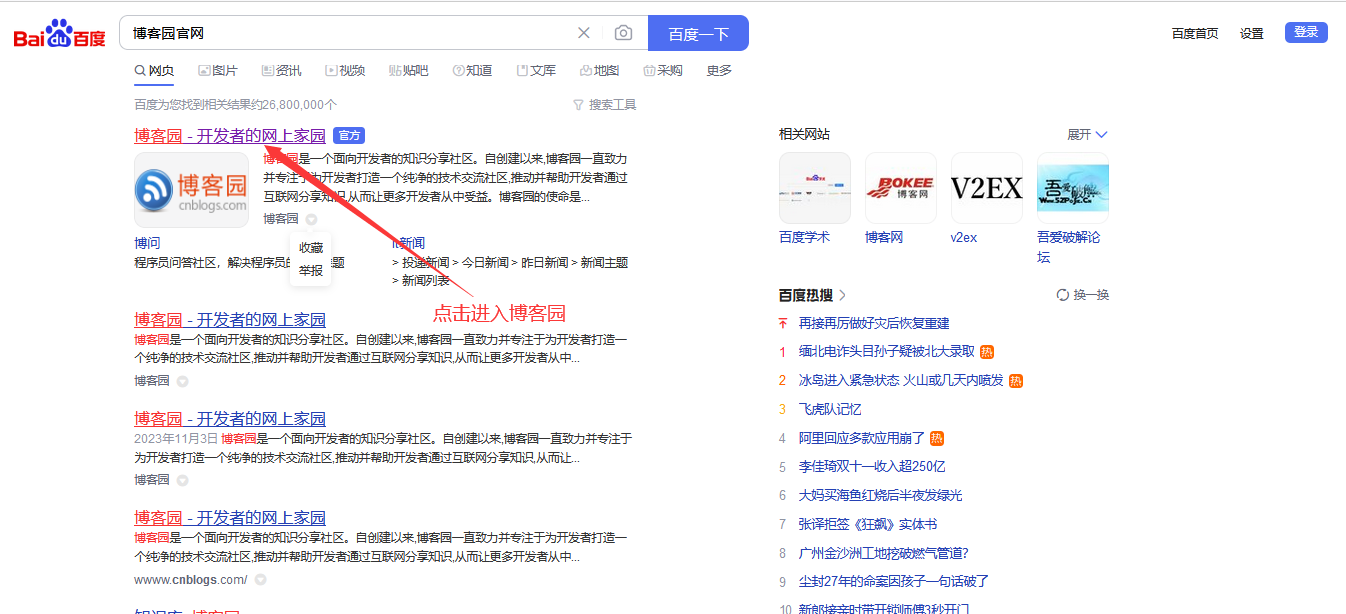Open V2EX thumbnail
Image resolution: width=1346 pixels, height=614 pixels.
coord(987,188)
